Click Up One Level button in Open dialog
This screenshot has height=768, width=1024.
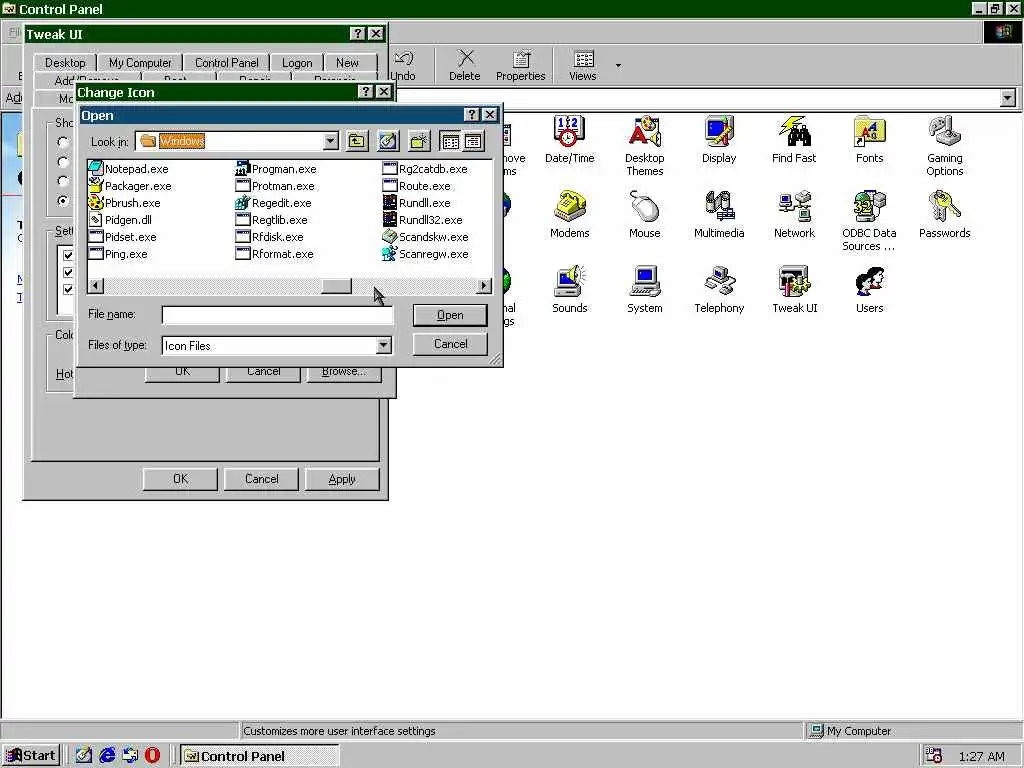pyautogui.click(x=357, y=141)
